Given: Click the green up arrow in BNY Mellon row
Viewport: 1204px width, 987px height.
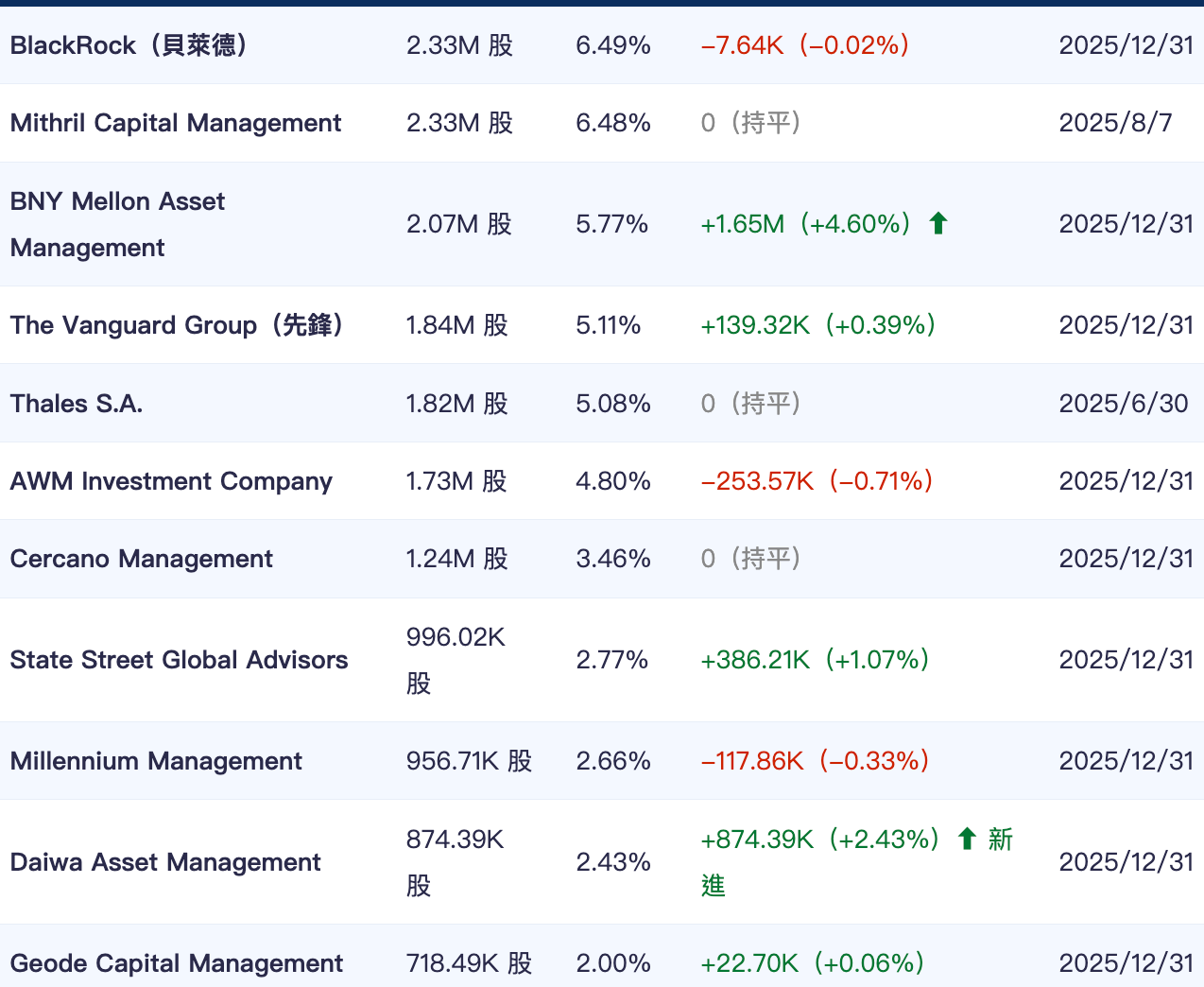Looking at the screenshot, I should (x=938, y=223).
